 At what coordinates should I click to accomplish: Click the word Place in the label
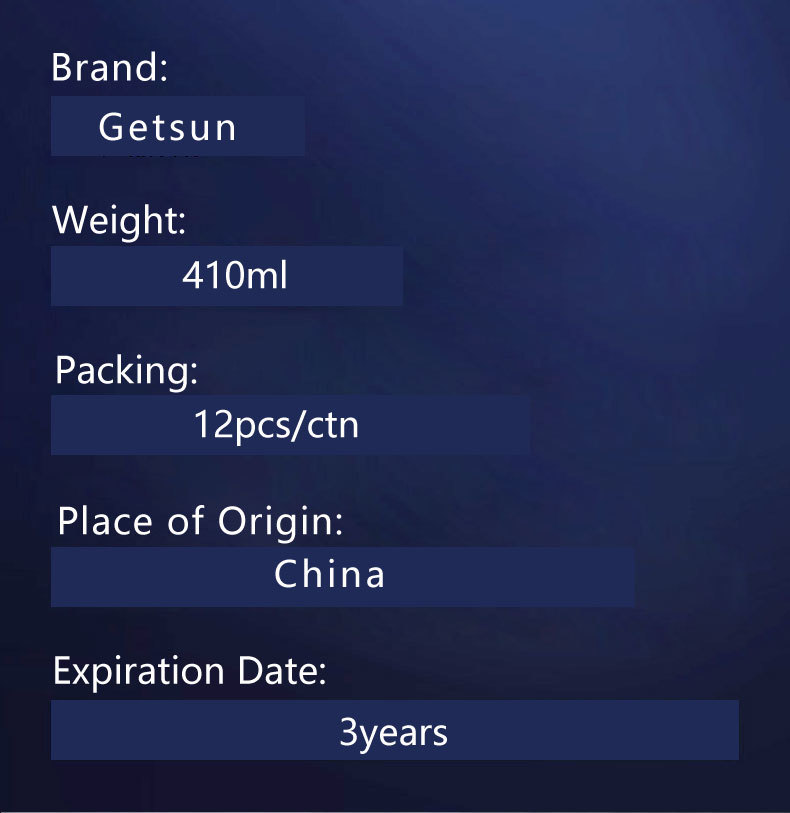click(x=105, y=521)
